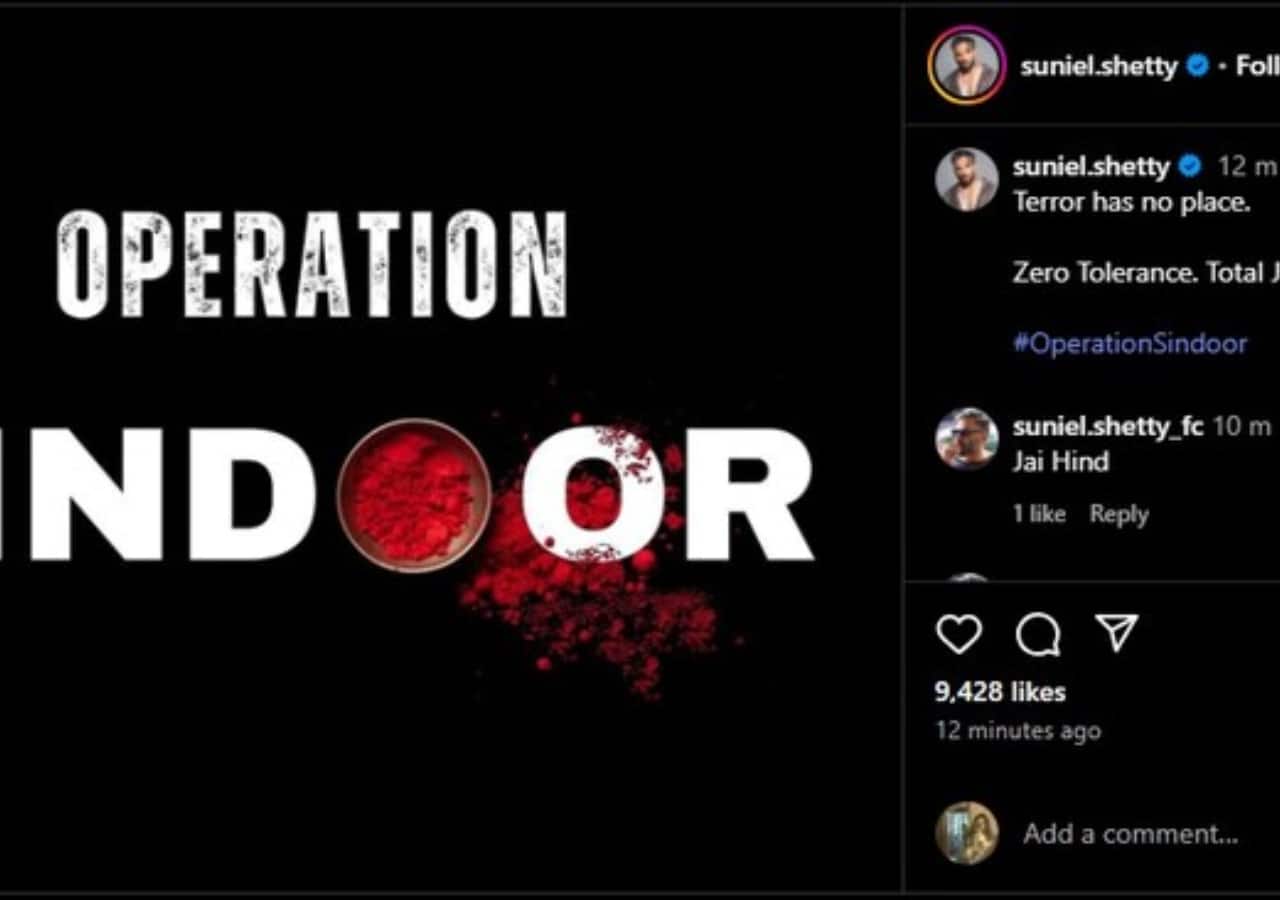Open suniel.shetty's story ring avatar in header
This screenshot has width=1280, height=900.
[x=965, y=65]
